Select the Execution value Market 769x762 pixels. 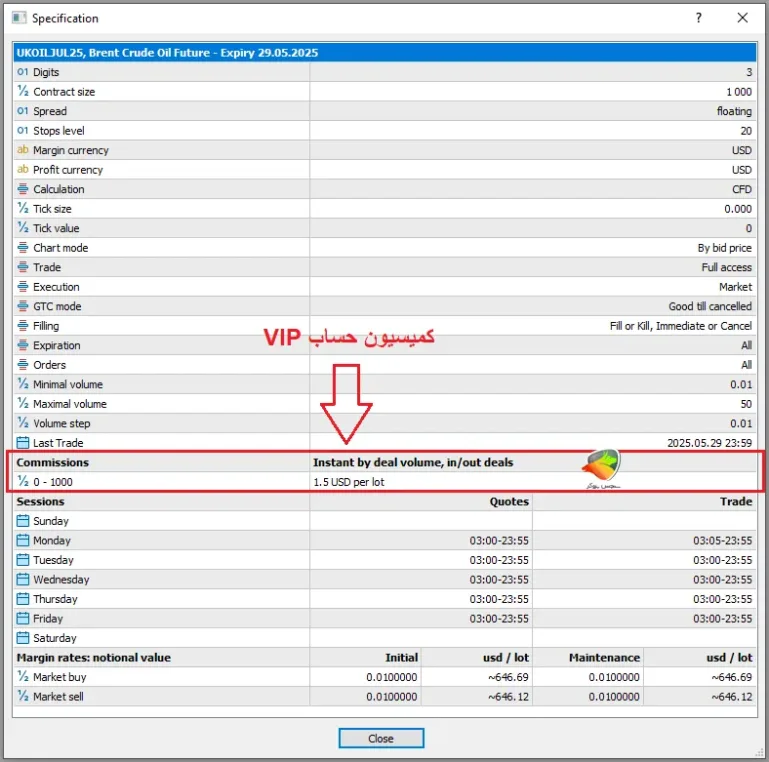click(735, 287)
